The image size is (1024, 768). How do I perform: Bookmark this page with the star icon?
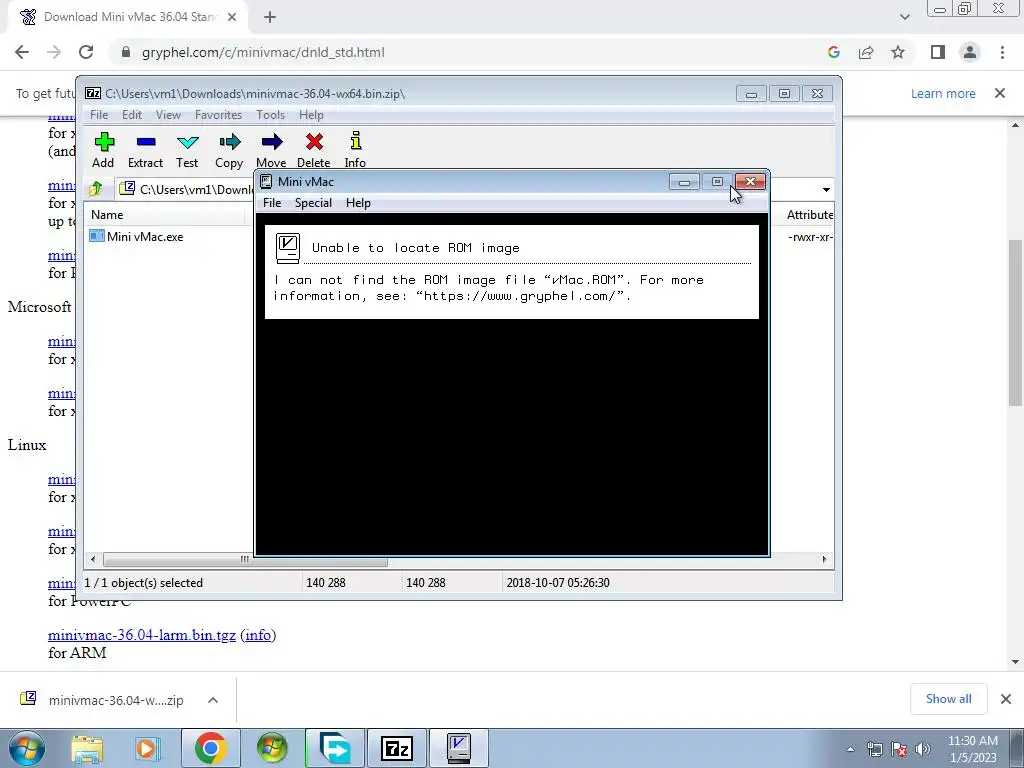tap(898, 52)
